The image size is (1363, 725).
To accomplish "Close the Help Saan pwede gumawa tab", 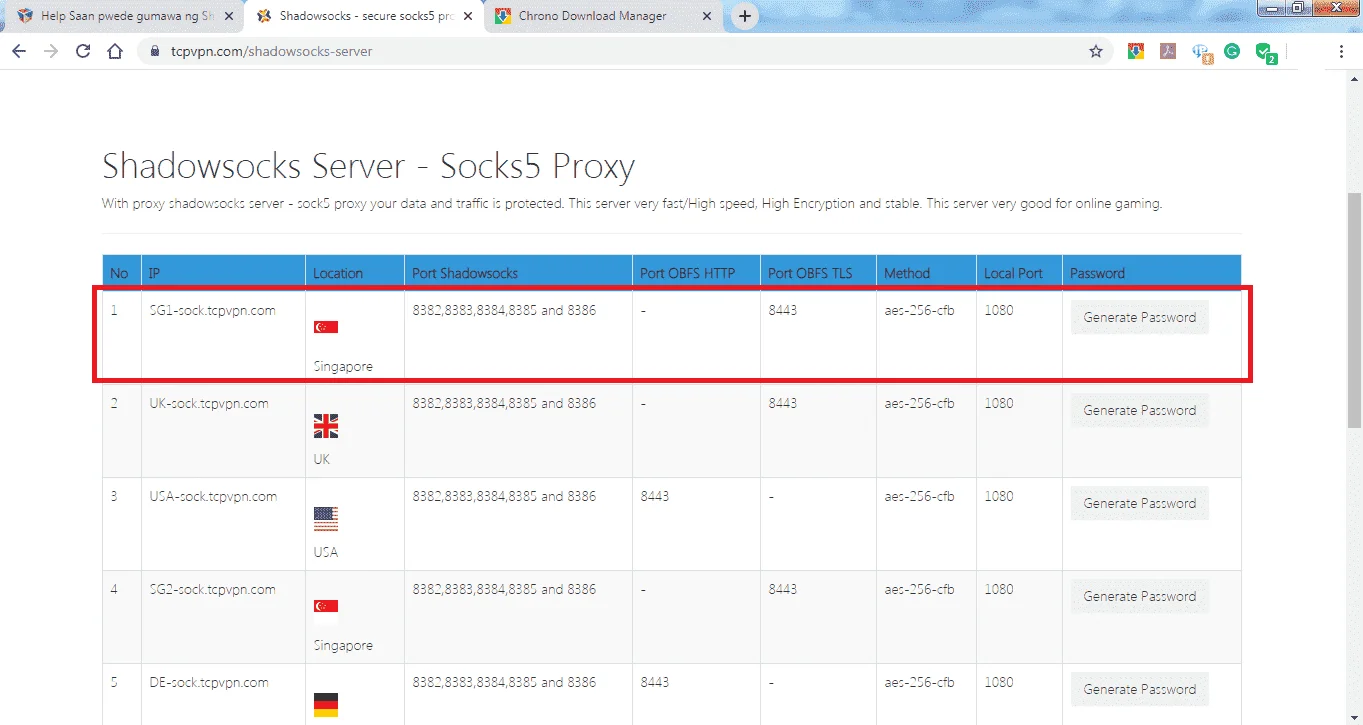I will click(228, 16).
